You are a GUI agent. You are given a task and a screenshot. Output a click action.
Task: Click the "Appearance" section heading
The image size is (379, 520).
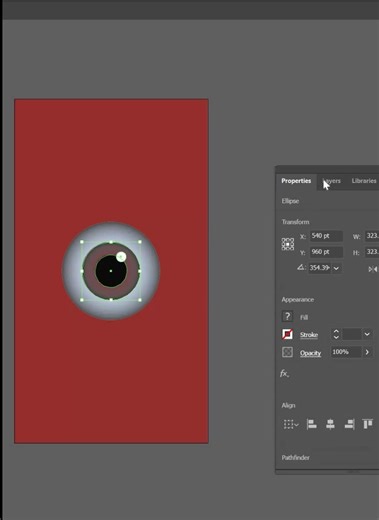(x=298, y=300)
